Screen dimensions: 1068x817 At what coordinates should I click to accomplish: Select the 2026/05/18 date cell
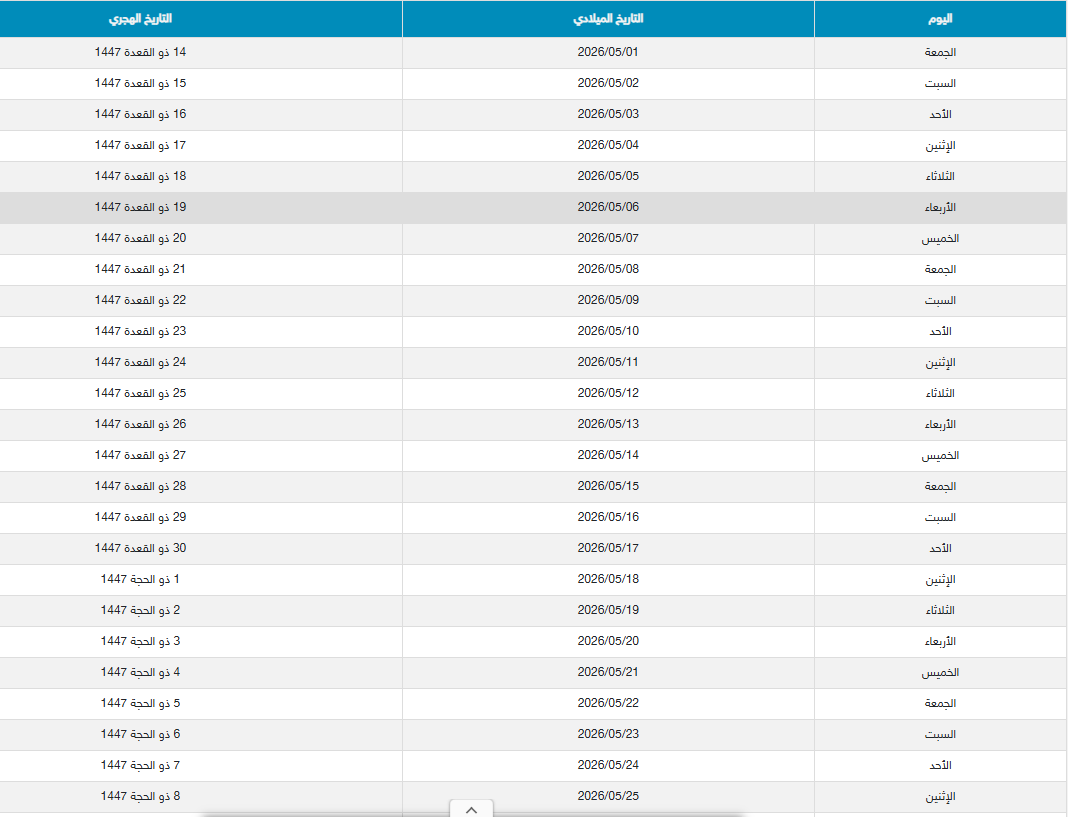point(608,579)
